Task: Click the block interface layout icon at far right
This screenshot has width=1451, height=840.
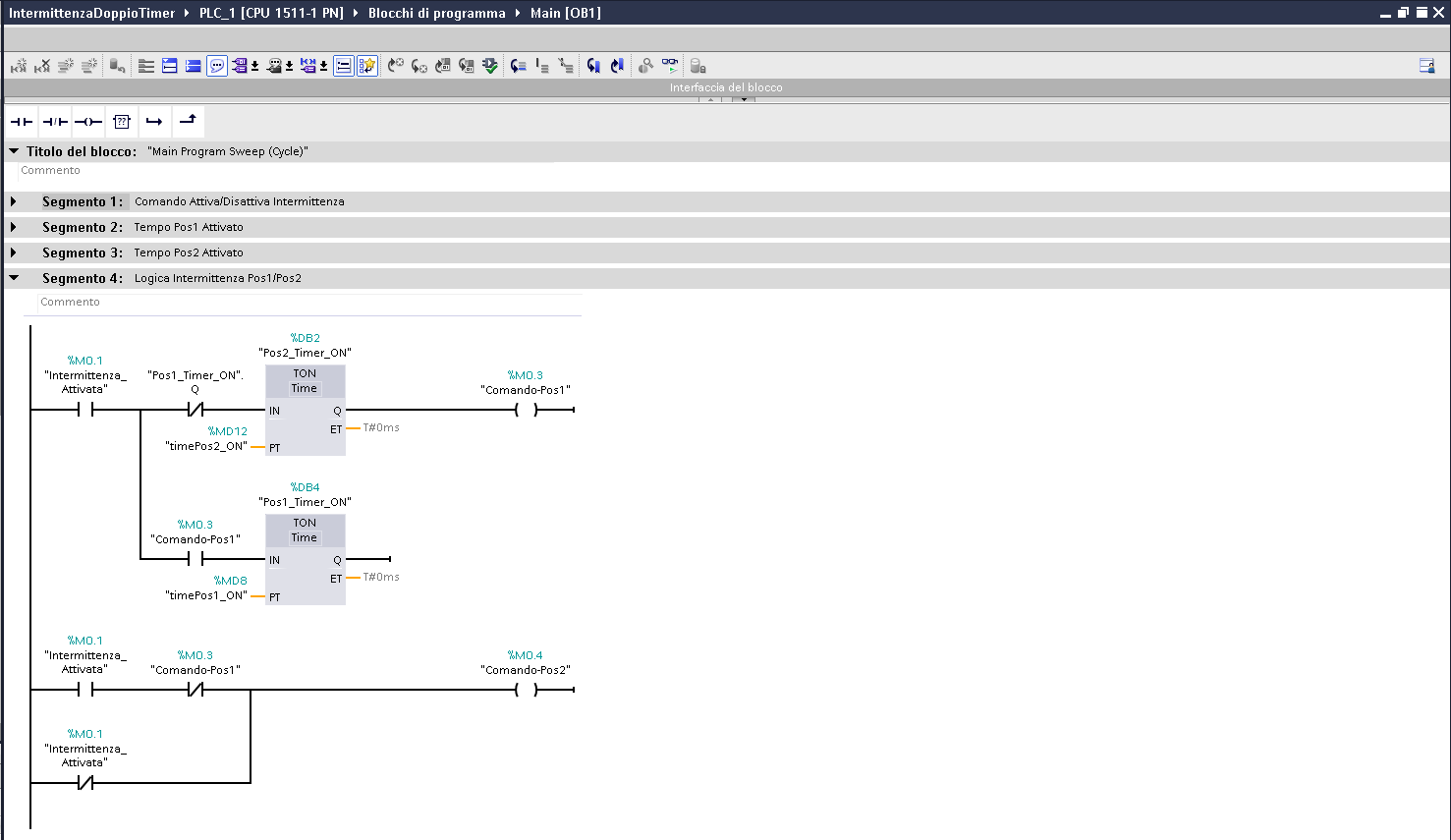Action: (1427, 66)
